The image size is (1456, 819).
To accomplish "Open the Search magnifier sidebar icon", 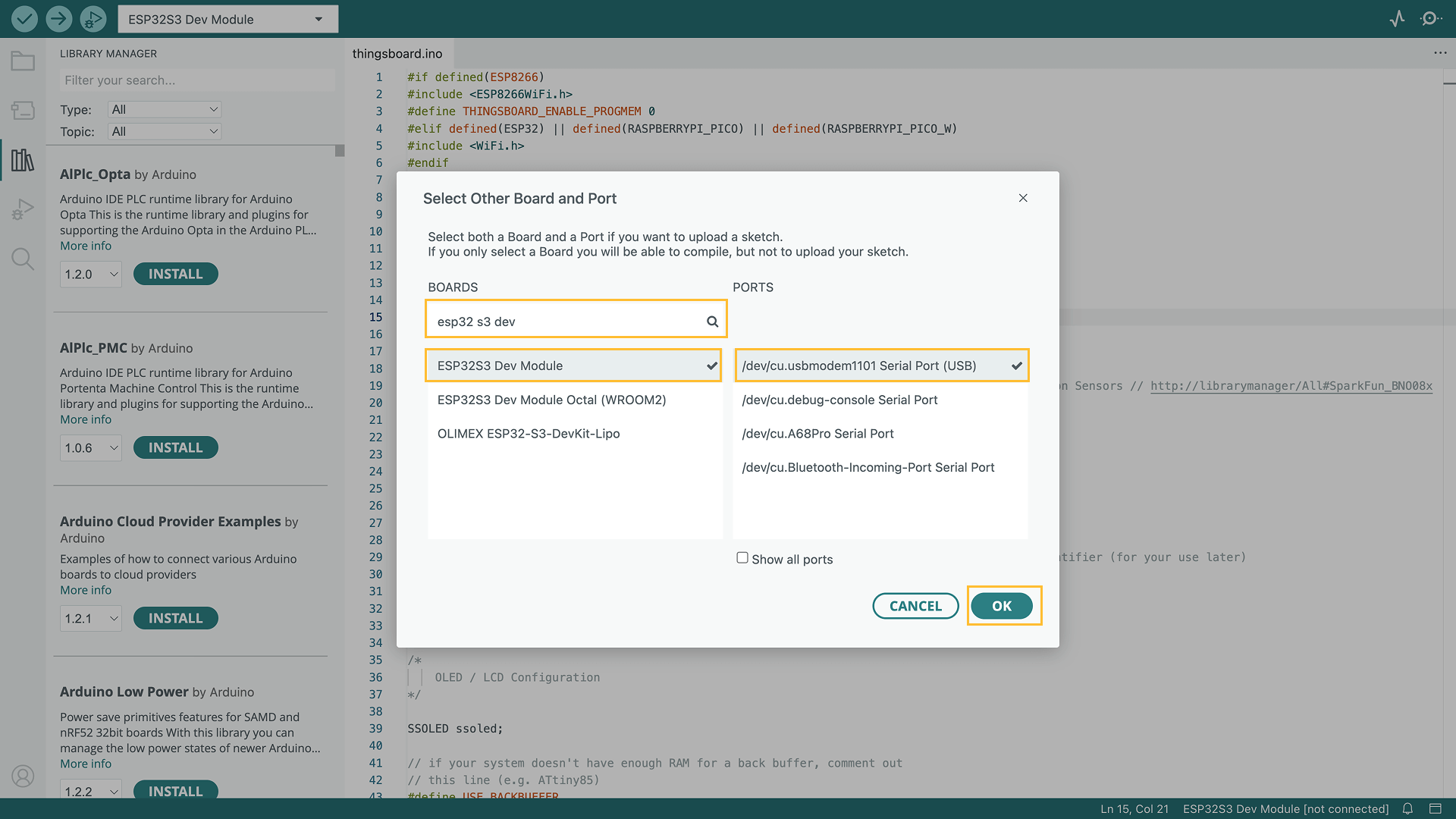I will click(23, 259).
